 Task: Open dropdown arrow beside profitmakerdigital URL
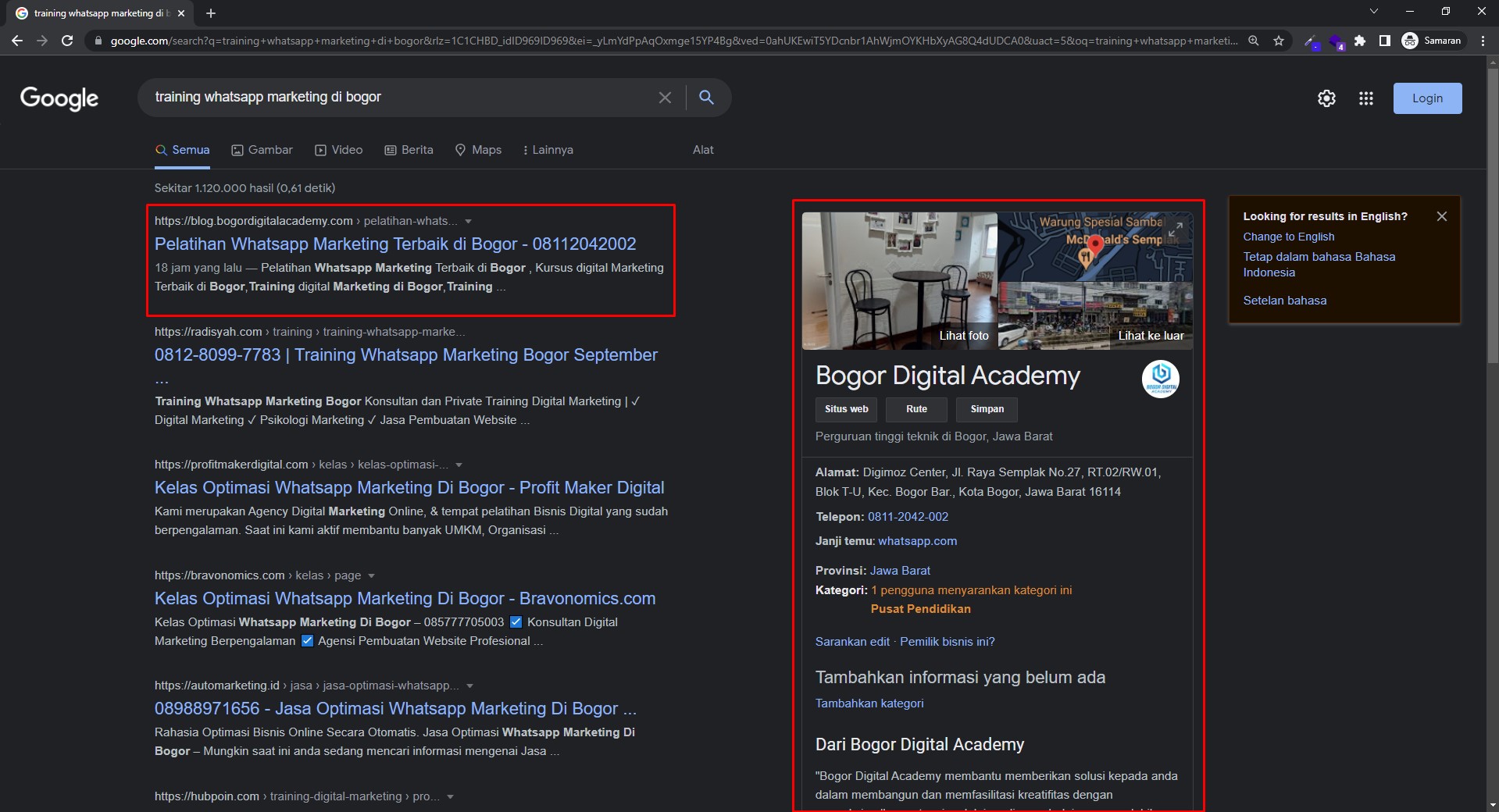pos(459,465)
